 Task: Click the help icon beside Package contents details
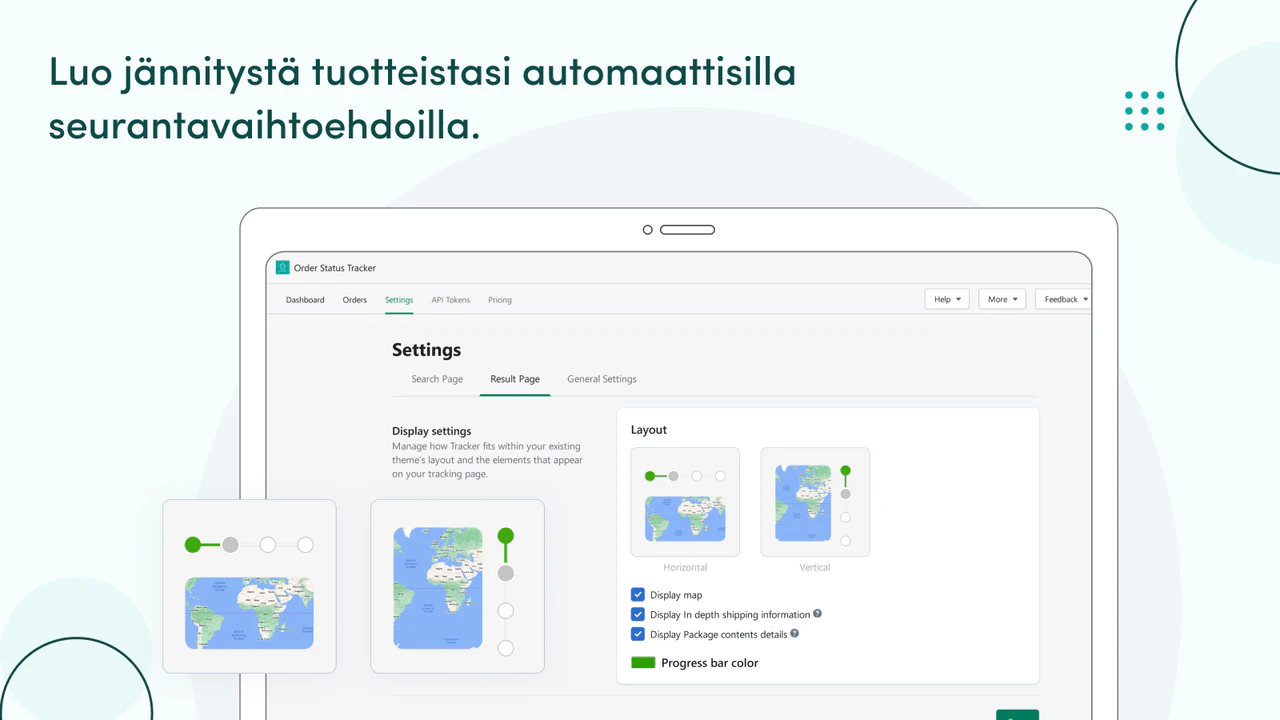pos(795,633)
